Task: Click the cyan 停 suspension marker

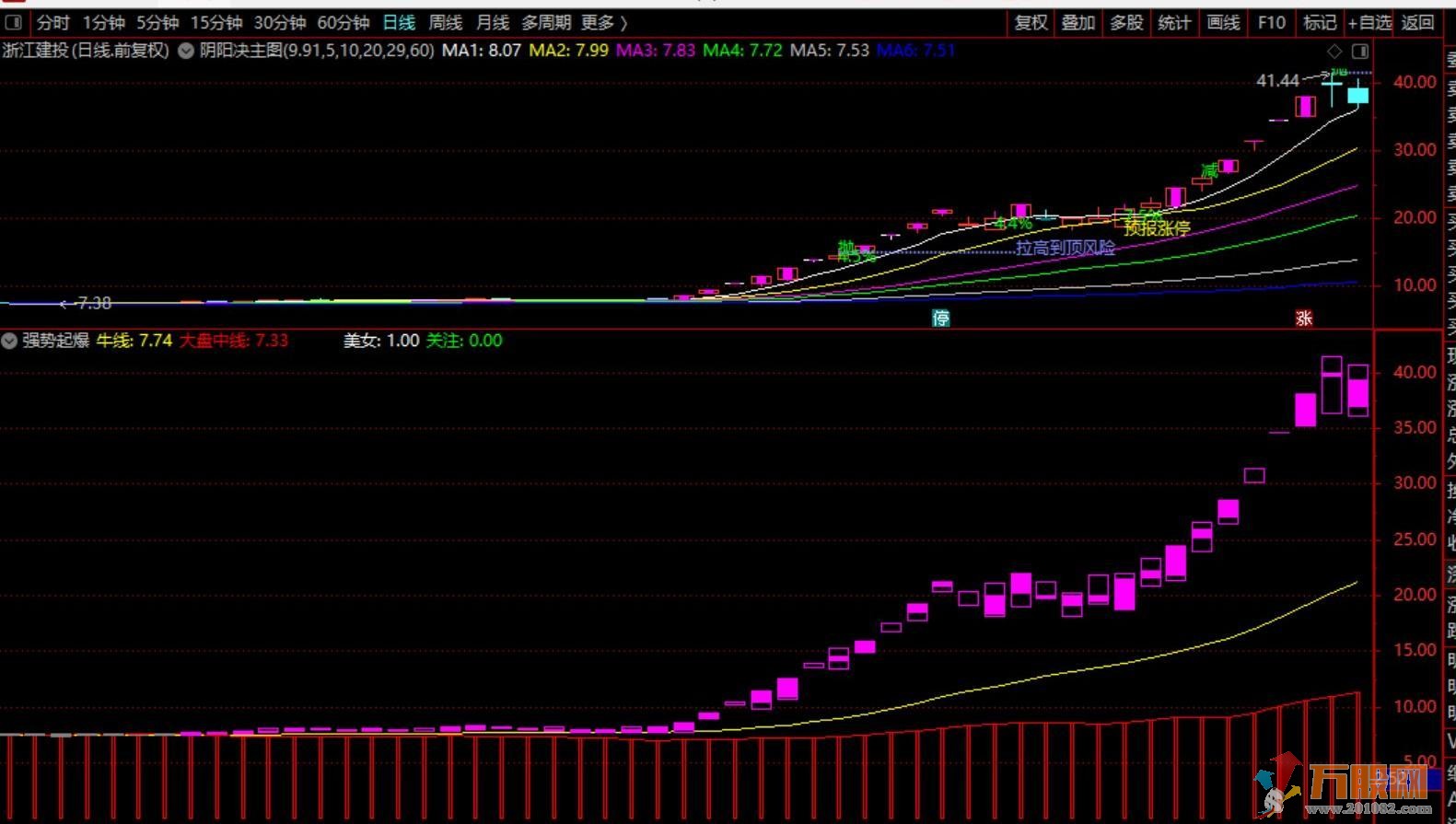Action: point(940,318)
